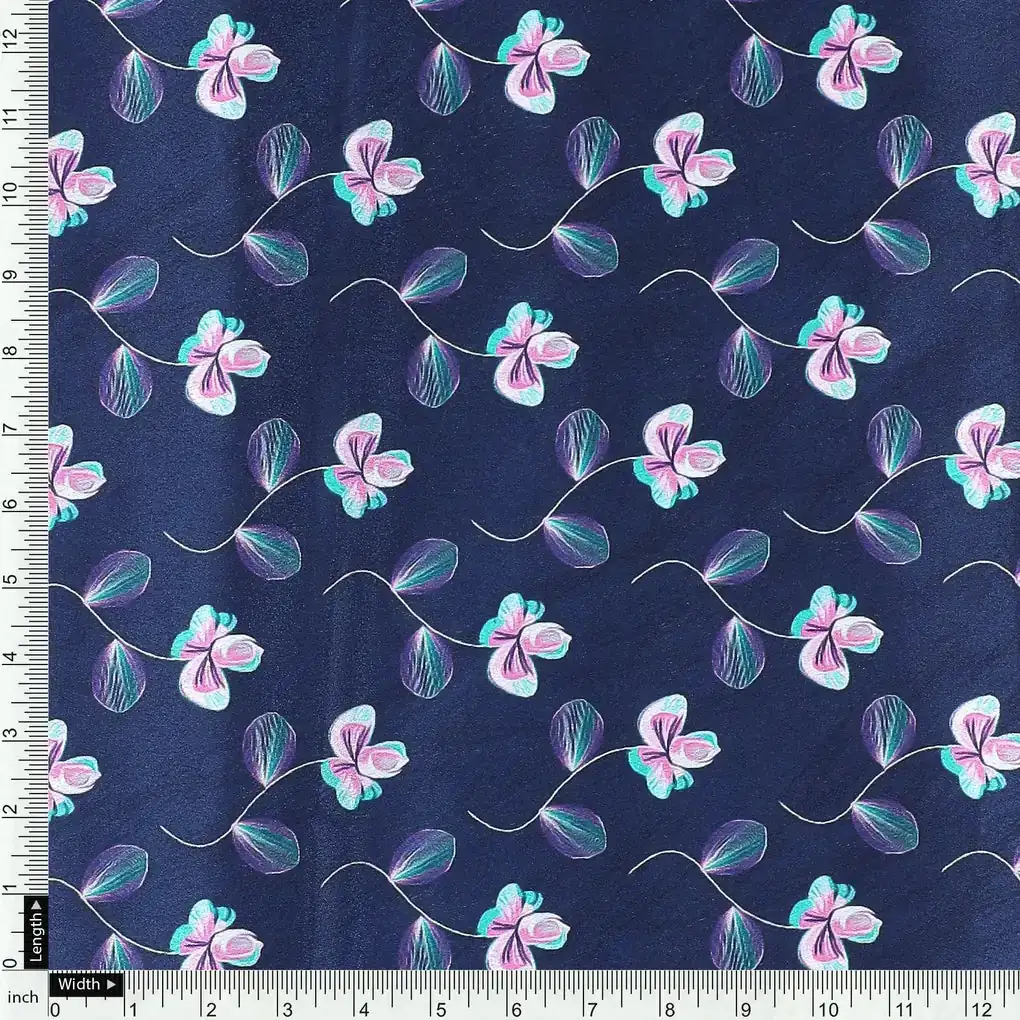The image size is (1020, 1020).
Task: Select the 7 mark on the width ruler
Action: 593,1009
